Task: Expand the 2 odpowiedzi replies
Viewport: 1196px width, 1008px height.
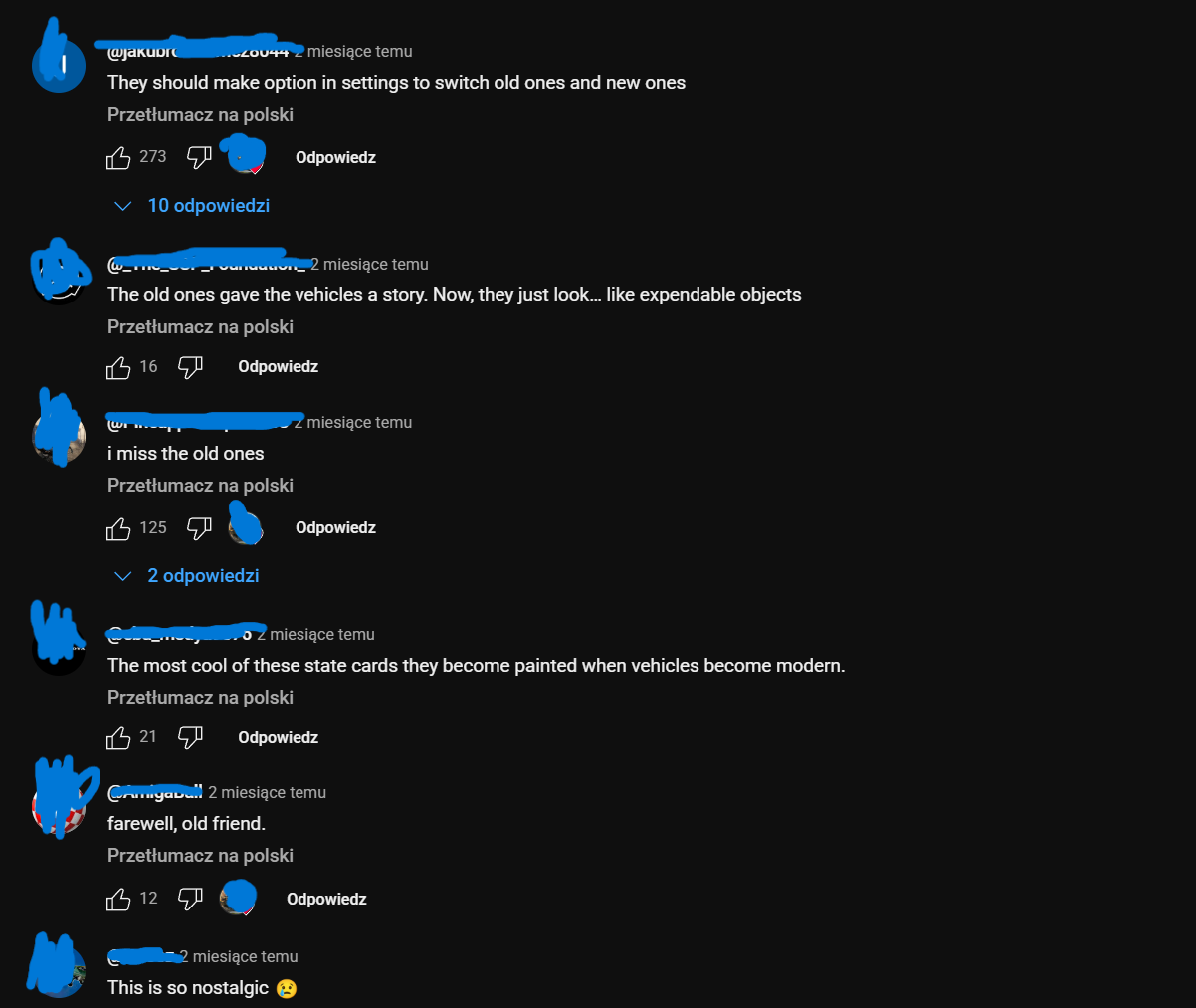Action: point(187,576)
